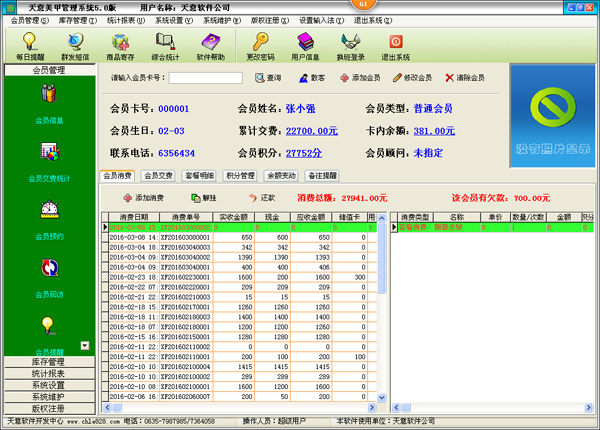
Task: Open the 会员管理 menu in menu bar
Action: [32, 19]
